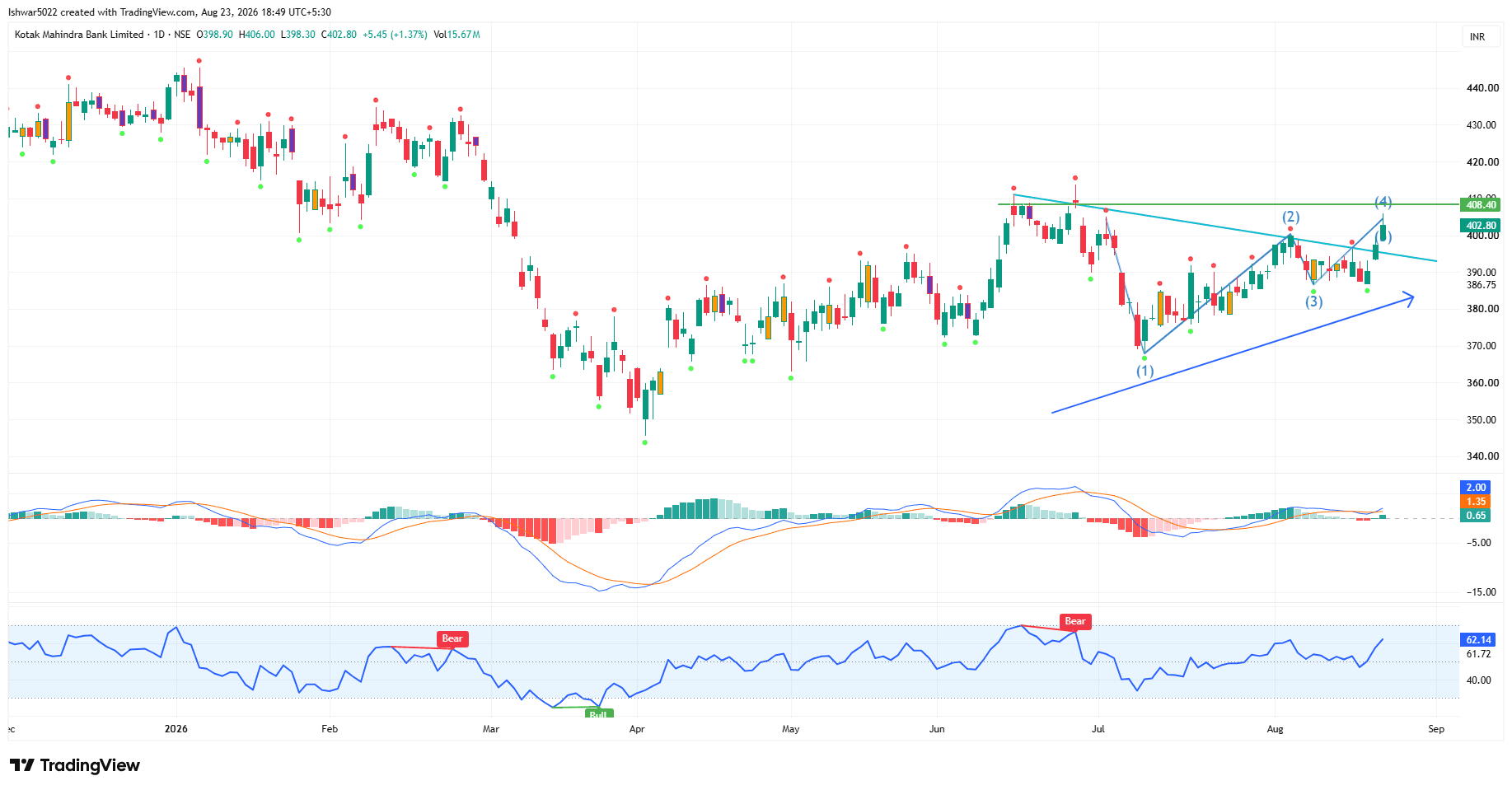1512x790 pixels.
Task: Click the high value H406.00
Action: [x=257, y=35]
